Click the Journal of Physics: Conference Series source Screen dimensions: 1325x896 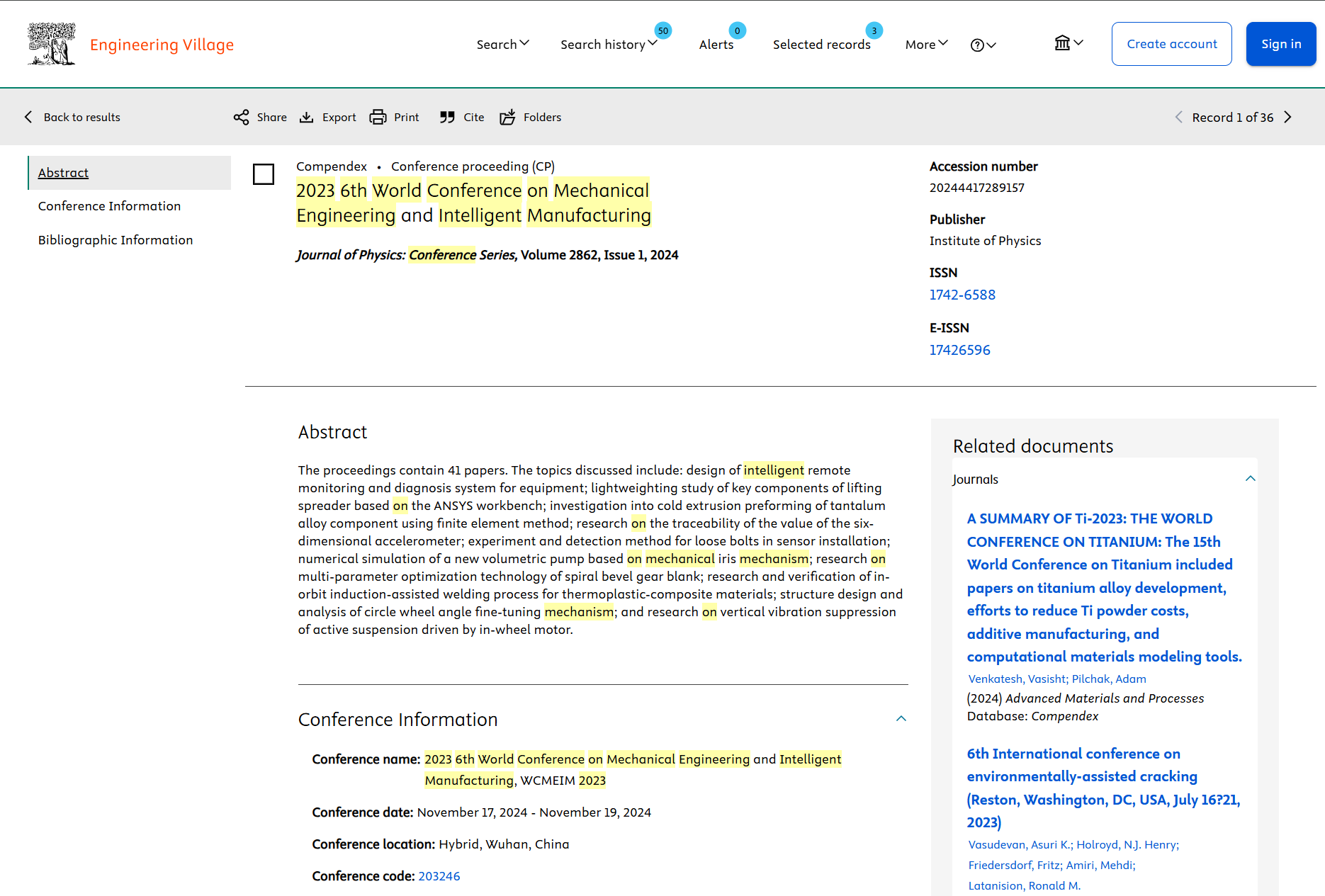pos(406,255)
